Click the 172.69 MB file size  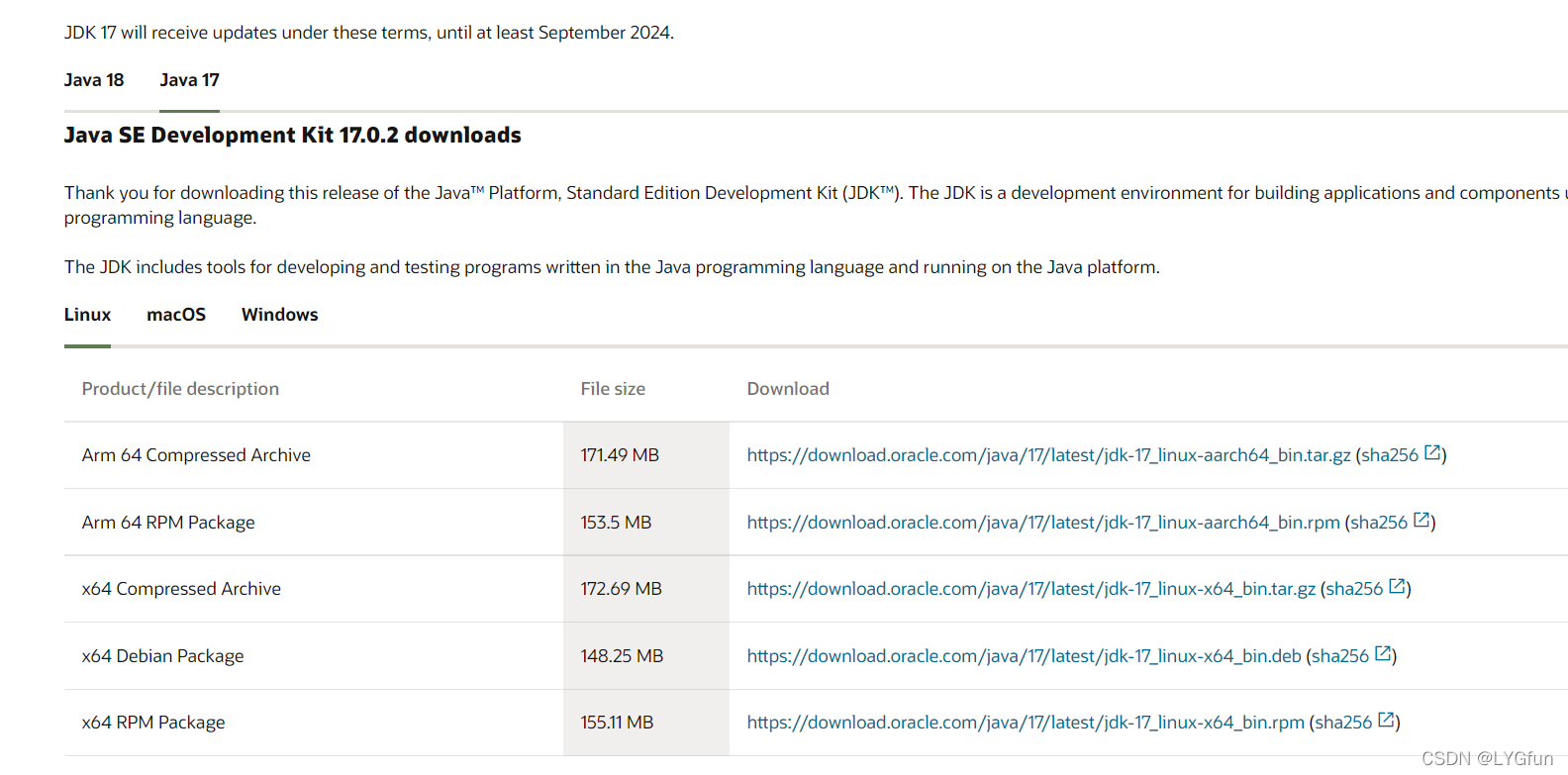pyautogui.click(x=621, y=589)
